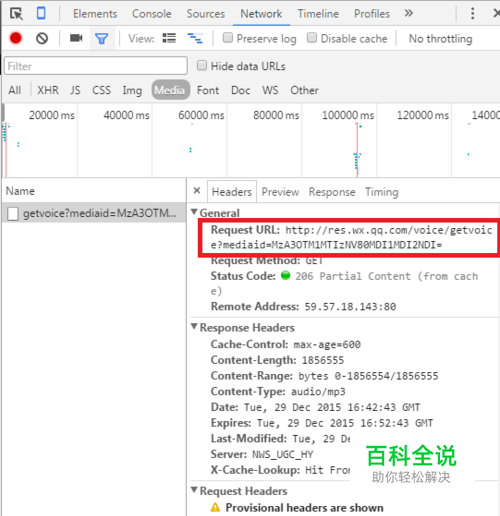Collapse the Request Headers section
Screen dimensions: 500x516
point(194,490)
